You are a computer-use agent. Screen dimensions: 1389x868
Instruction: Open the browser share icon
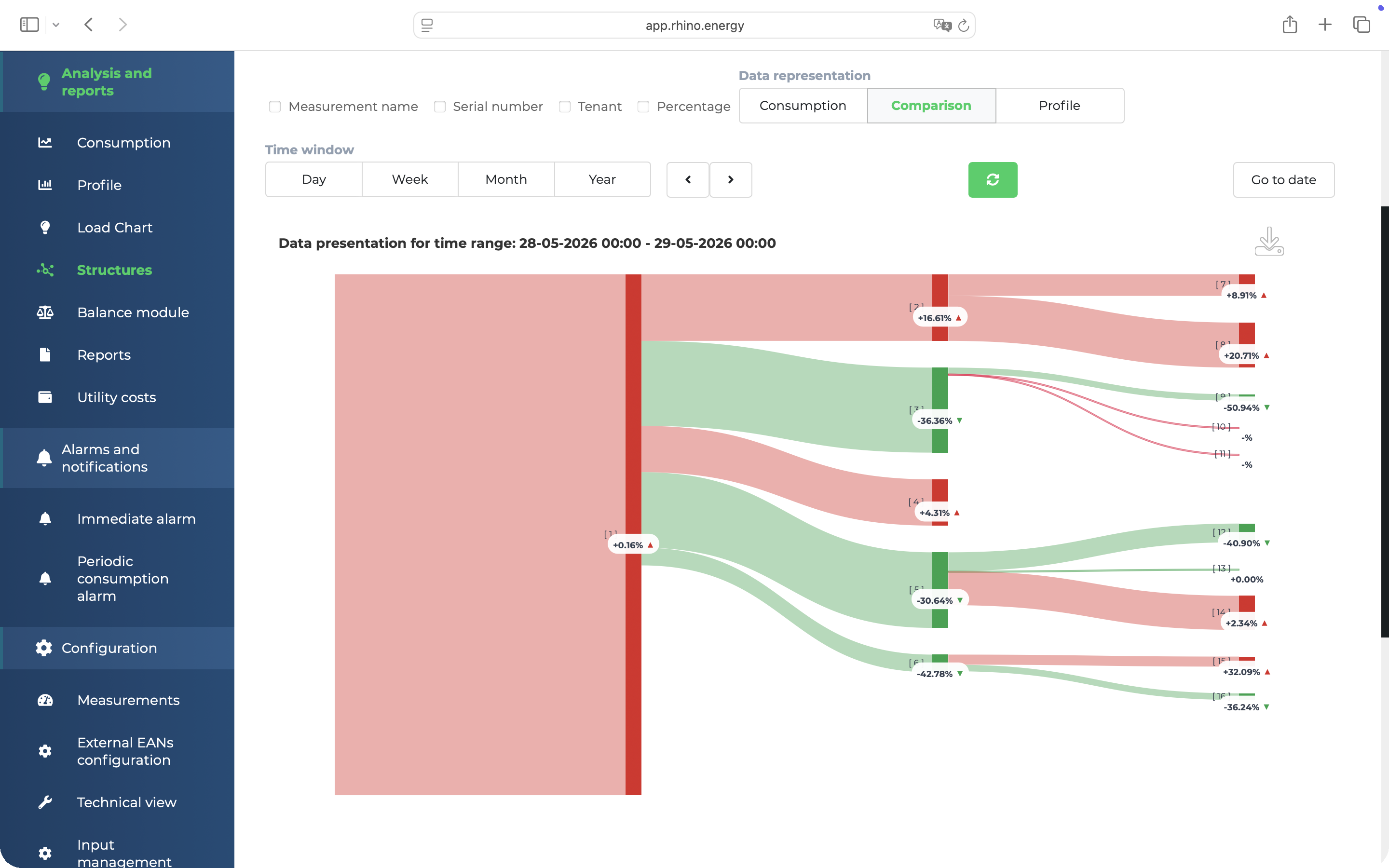(x=1290, y=24)
